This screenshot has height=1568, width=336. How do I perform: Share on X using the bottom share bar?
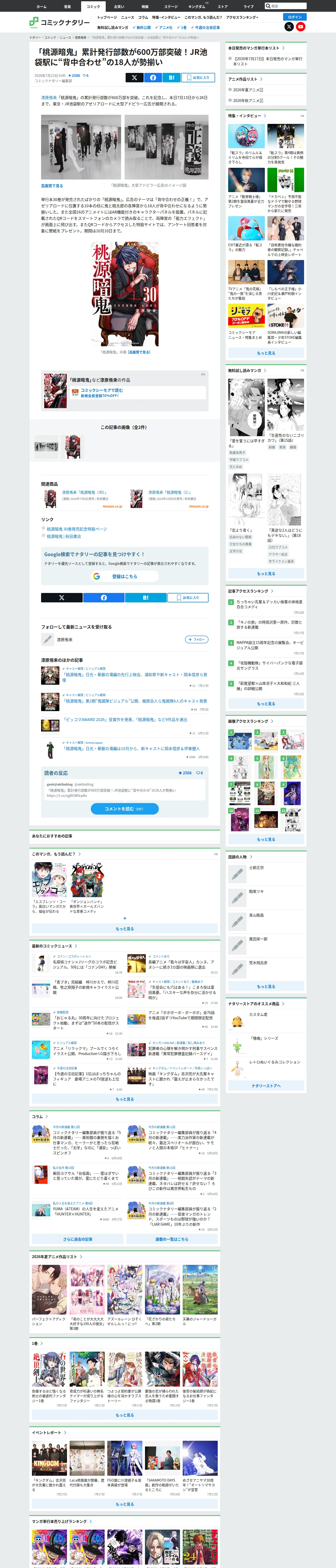click(61, 598)
